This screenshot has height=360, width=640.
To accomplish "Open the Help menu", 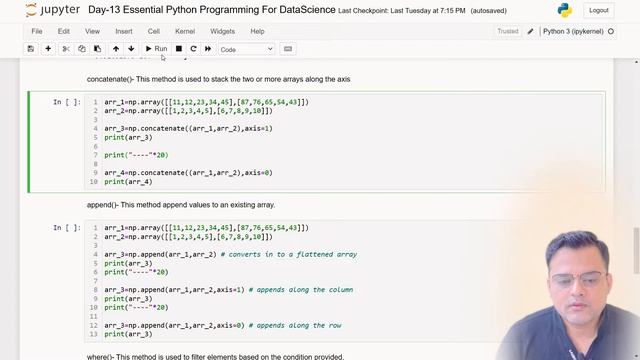I will (x=257, y=31).
